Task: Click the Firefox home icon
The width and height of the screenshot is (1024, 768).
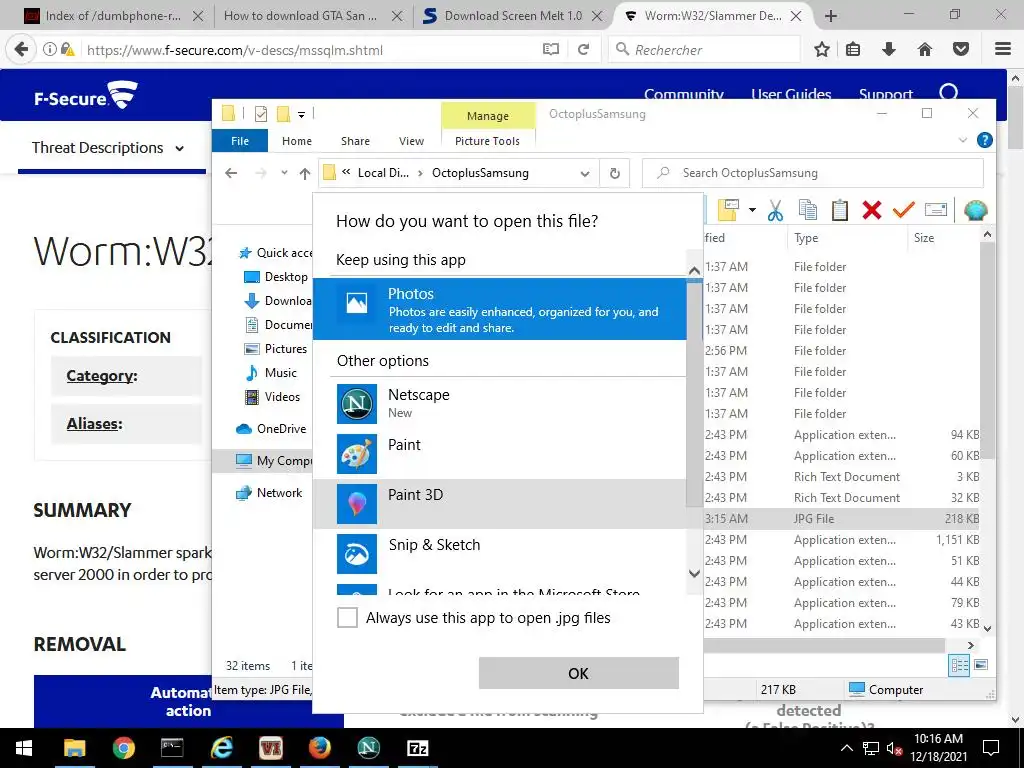Action: (x=925, y=49)
